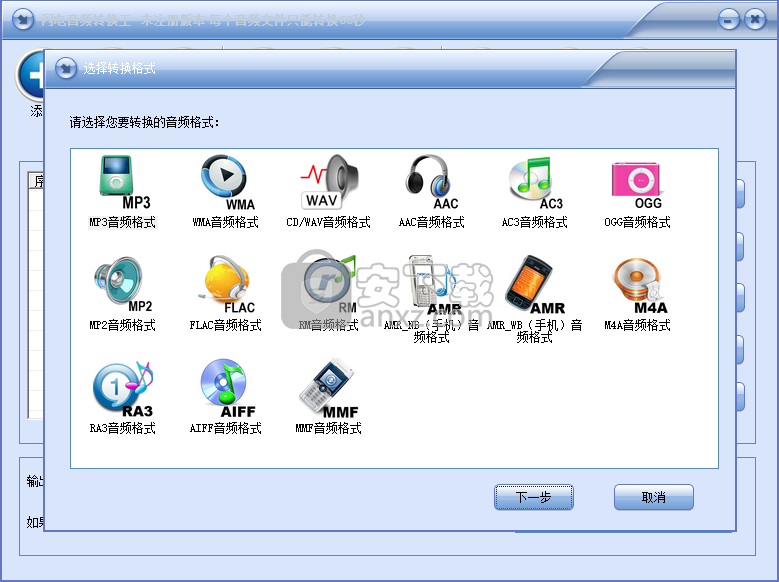Close the main converter window
This screenshot has height=582, width=779.
755,20
